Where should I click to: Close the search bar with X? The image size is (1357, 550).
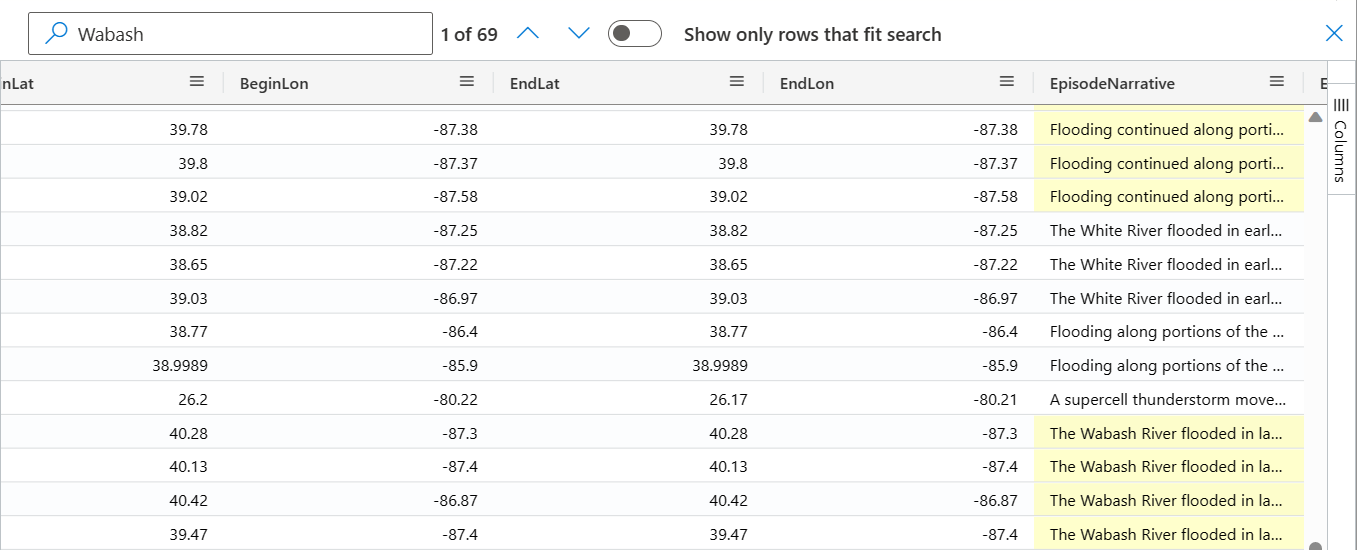coord(1334,34)
